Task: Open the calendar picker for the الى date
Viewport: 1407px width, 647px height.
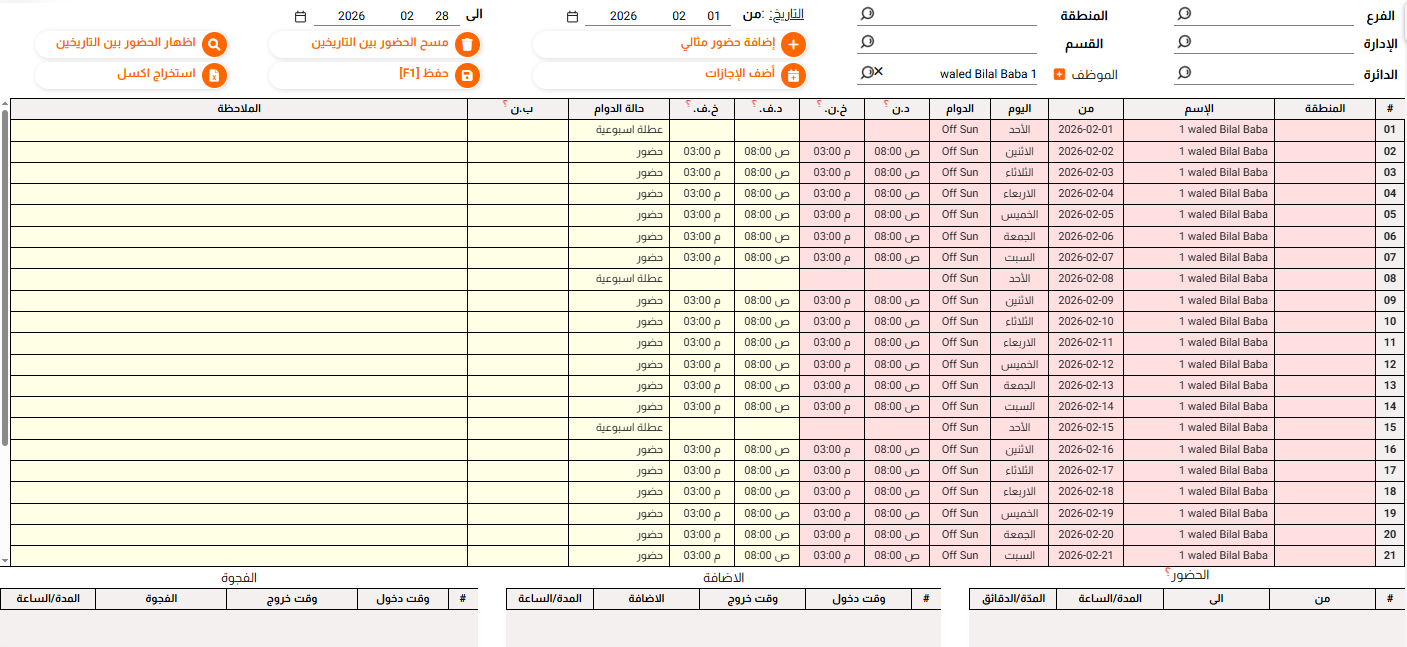Action: (301, 17)
